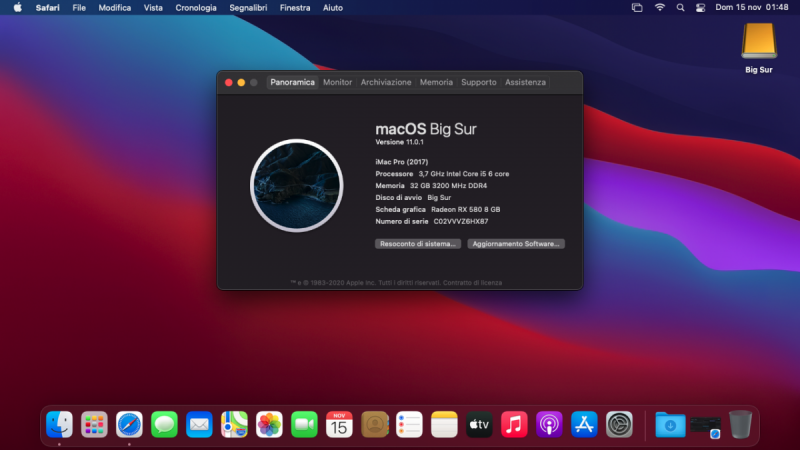Launch the App Store from Dock
The image size is (800, 450).
[x=584, y=424]
